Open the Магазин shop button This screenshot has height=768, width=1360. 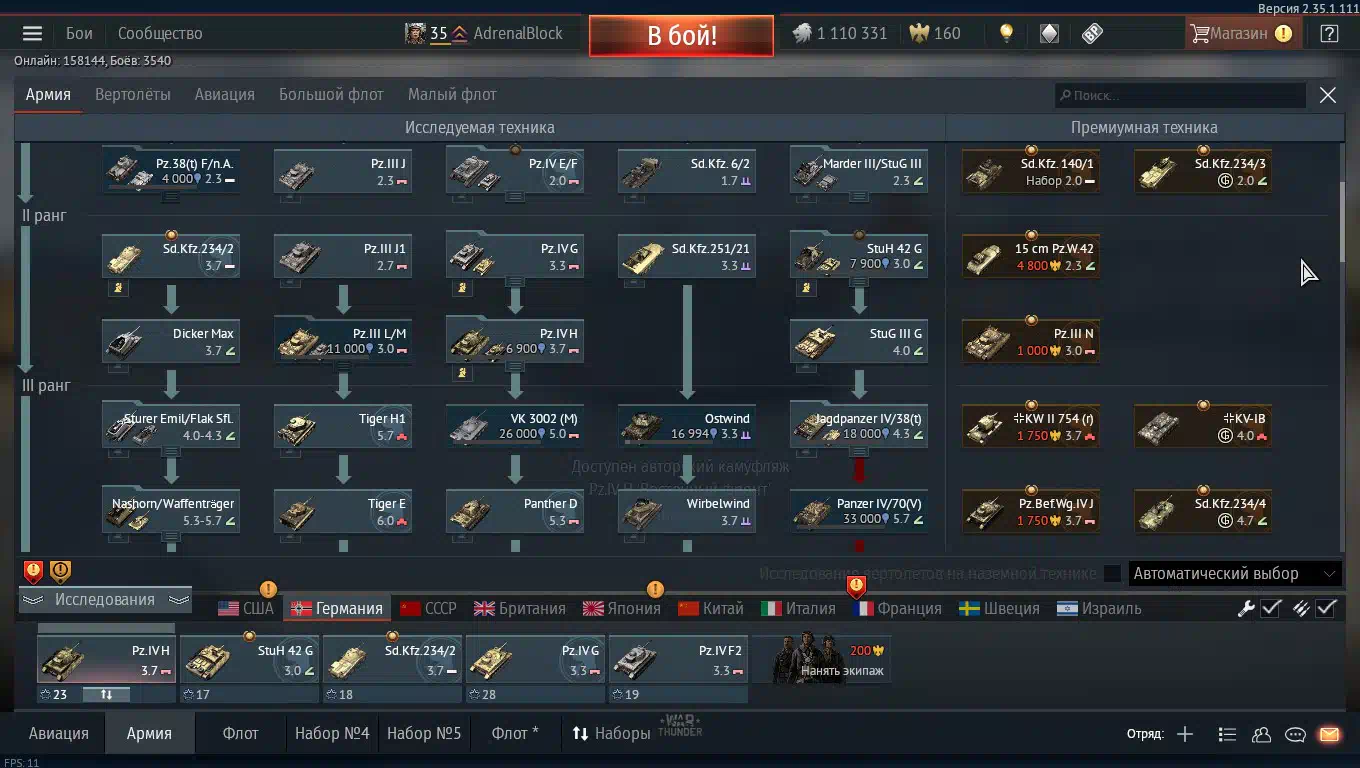tap(1241, 33)
